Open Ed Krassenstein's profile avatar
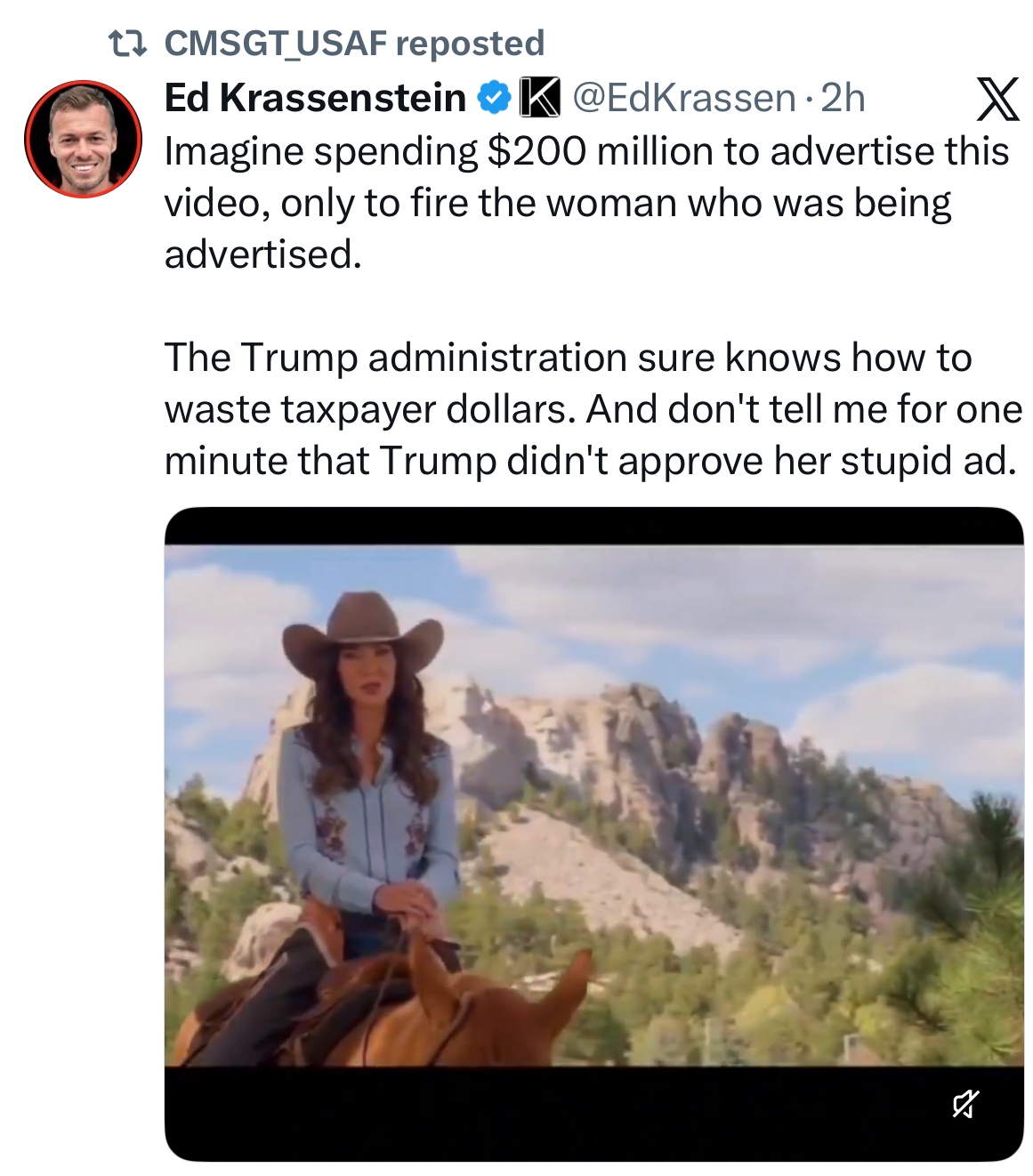The height and width of the screenshot is (1176, 1033). [x=83, y=138]
